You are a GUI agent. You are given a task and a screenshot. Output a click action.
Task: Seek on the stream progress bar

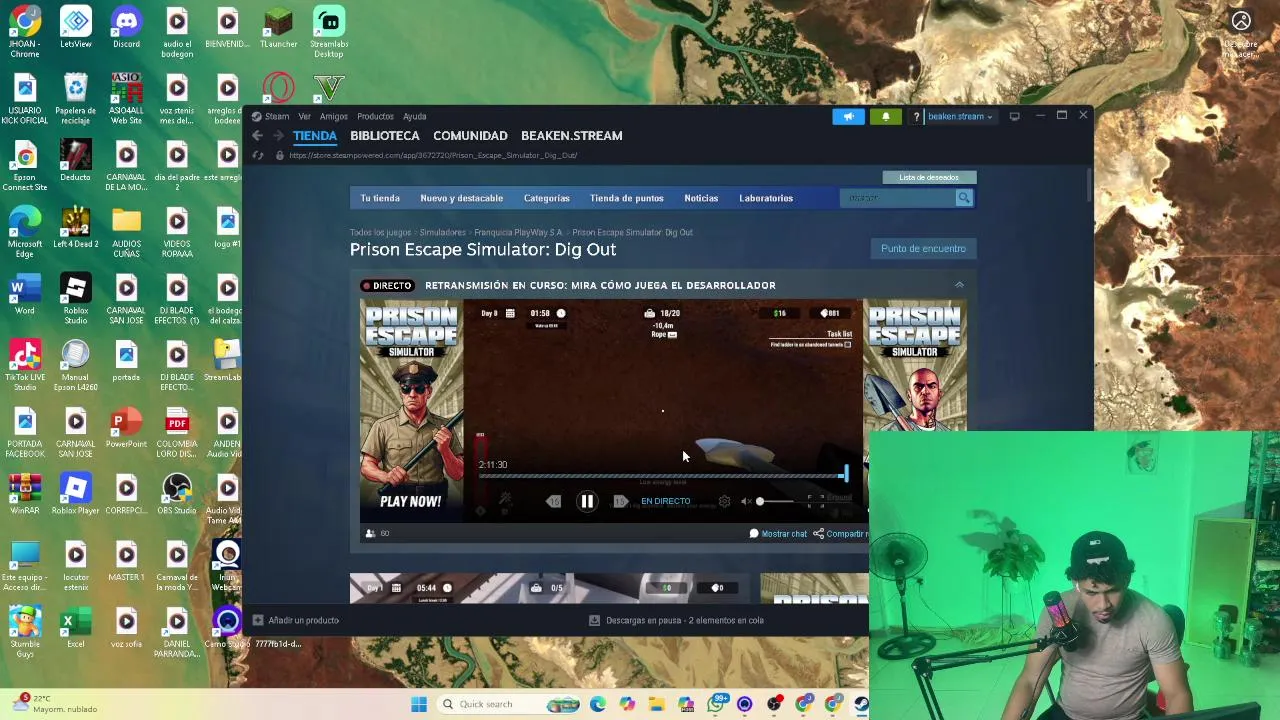coord(664,476)
